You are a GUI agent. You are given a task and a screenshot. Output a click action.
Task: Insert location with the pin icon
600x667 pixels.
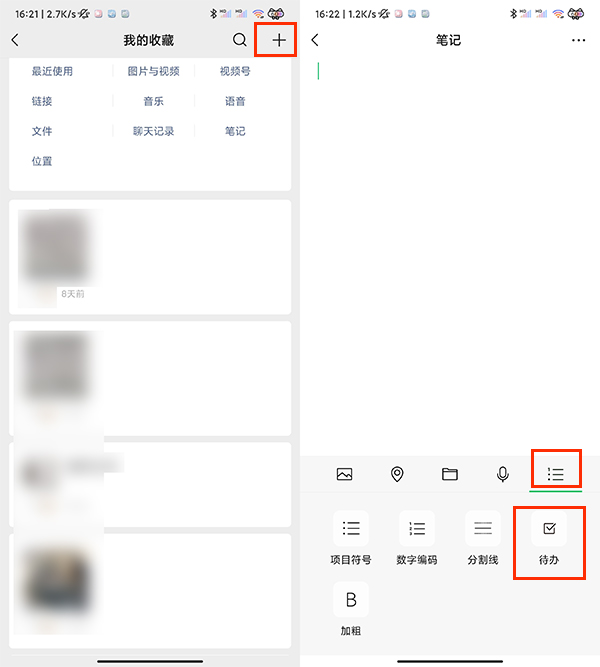pos(397,474)
